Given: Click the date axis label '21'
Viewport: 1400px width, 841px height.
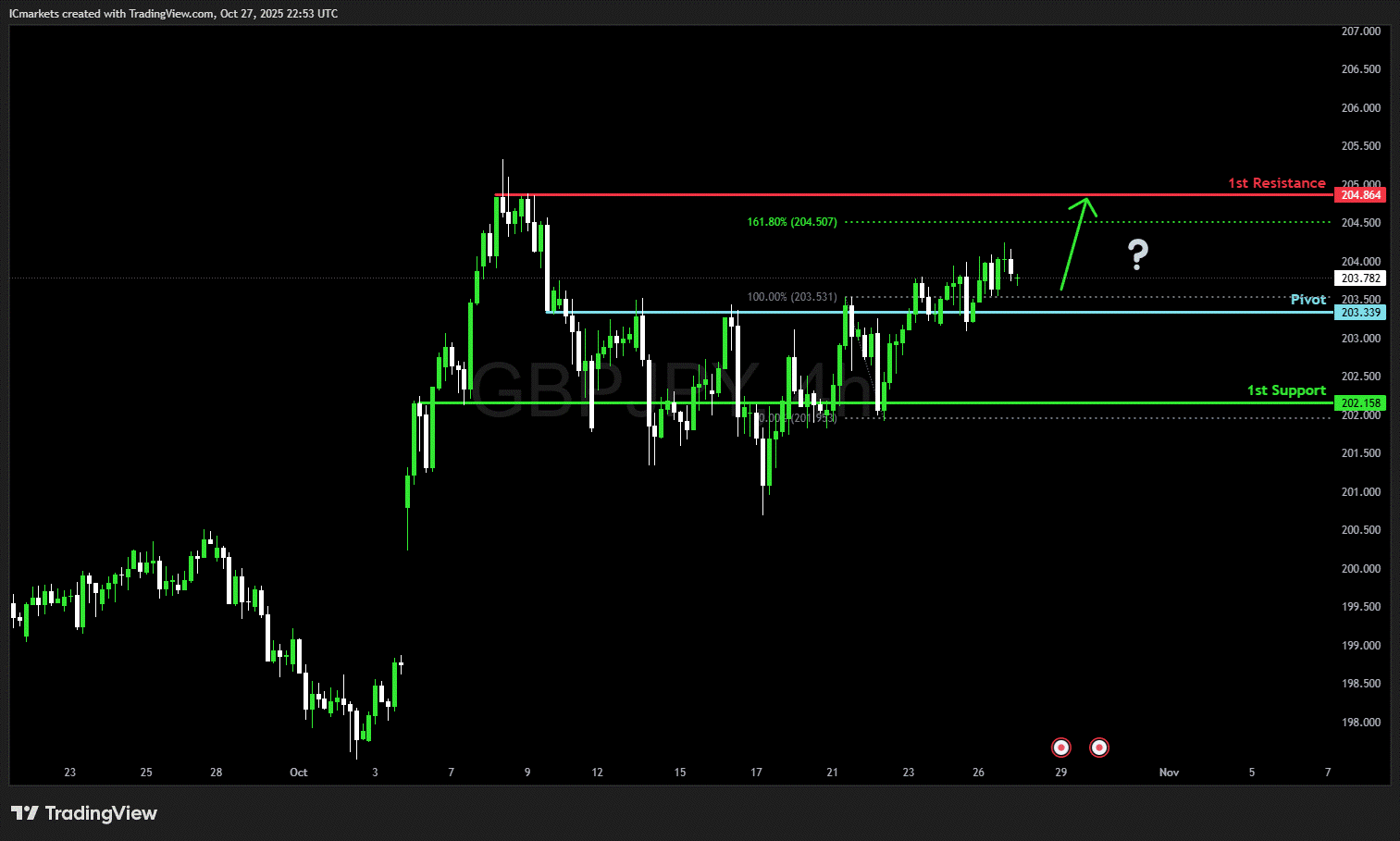Looking at the screenshot, I should point(832,773).
